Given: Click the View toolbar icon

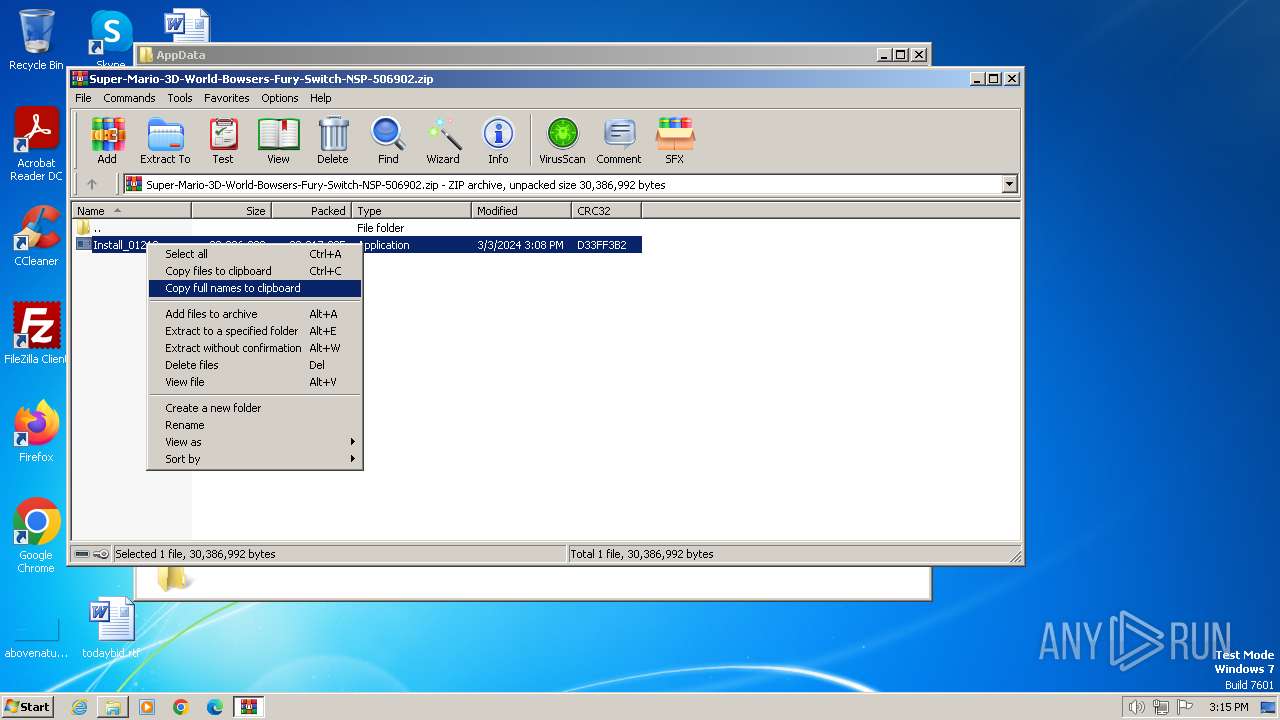Looking at the screenshot, I should pos(278,141).
